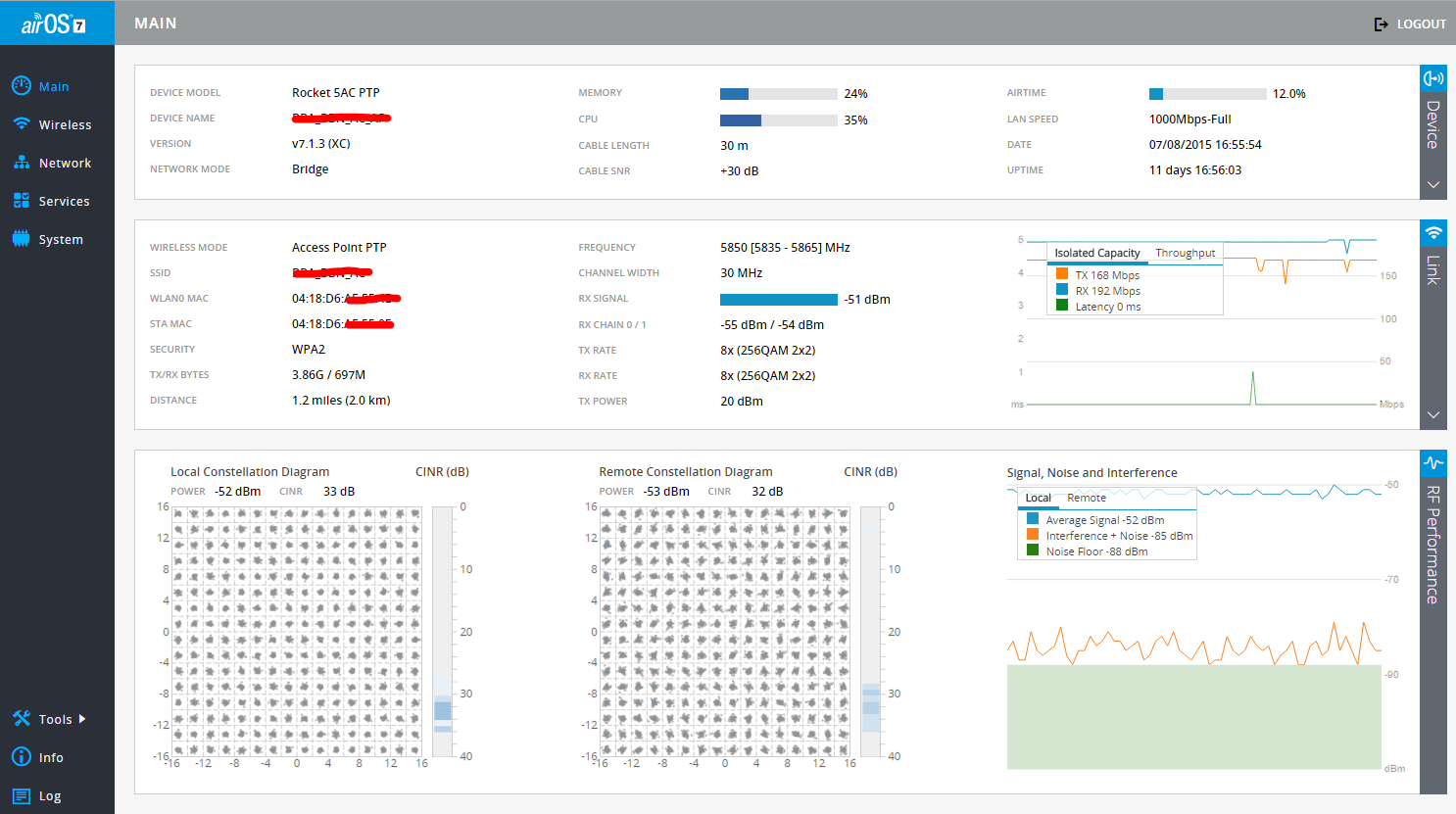This screenshot has height=814, width=1456.
Task: Click the airOS logo in header
Action: 55,24
